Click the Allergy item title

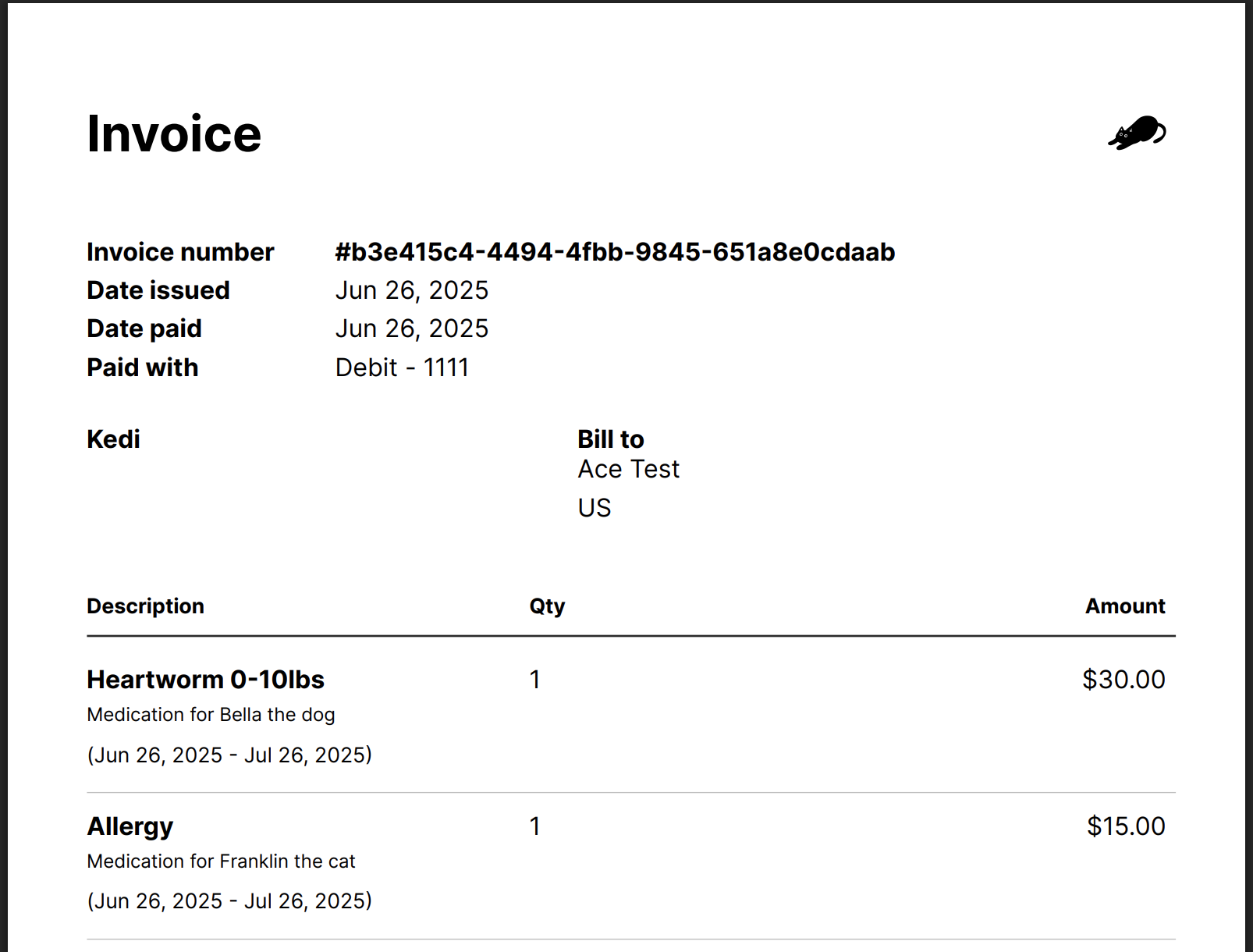[130, 826]
